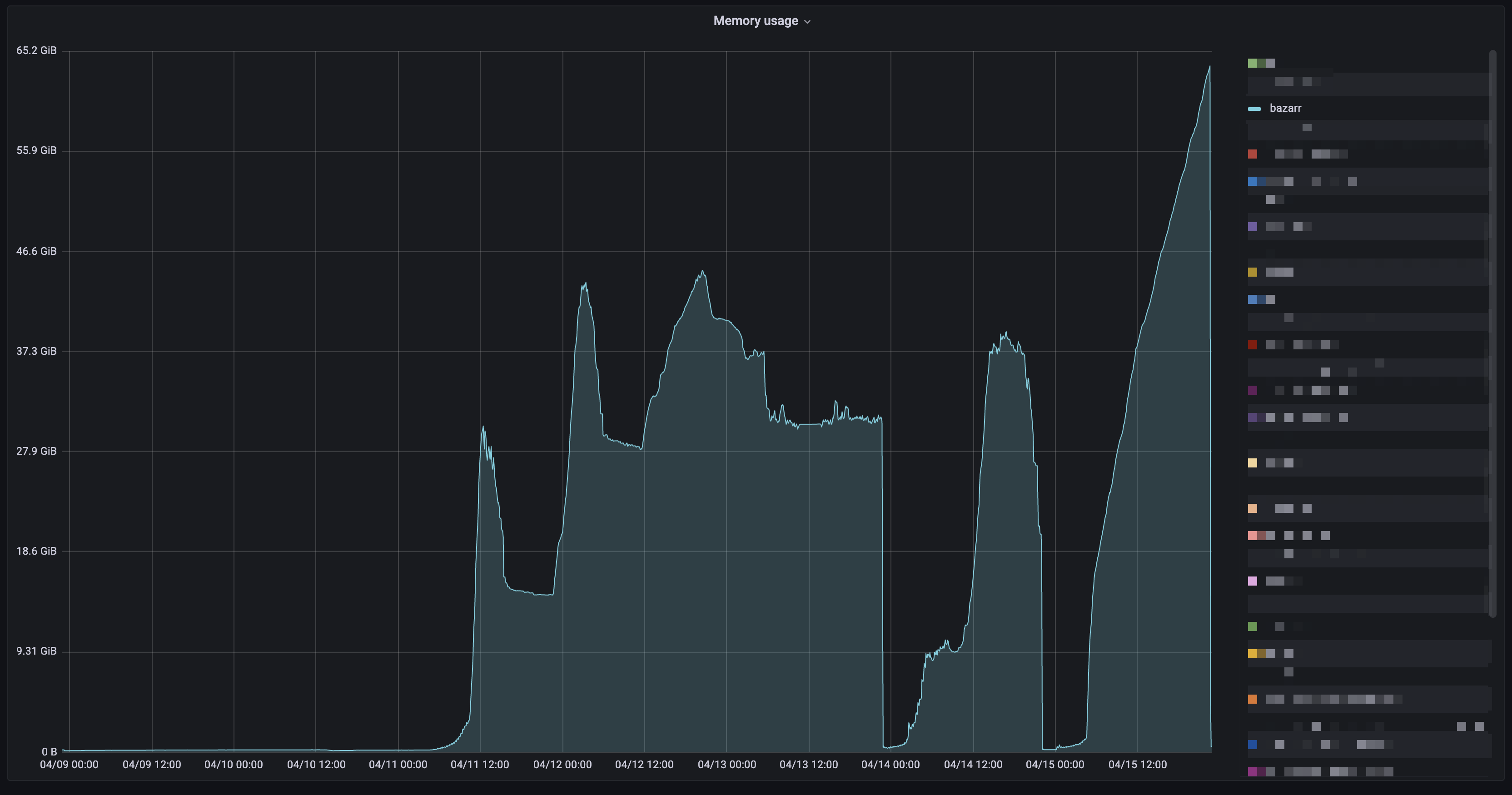Click the 0 B y-axis label

50,751
